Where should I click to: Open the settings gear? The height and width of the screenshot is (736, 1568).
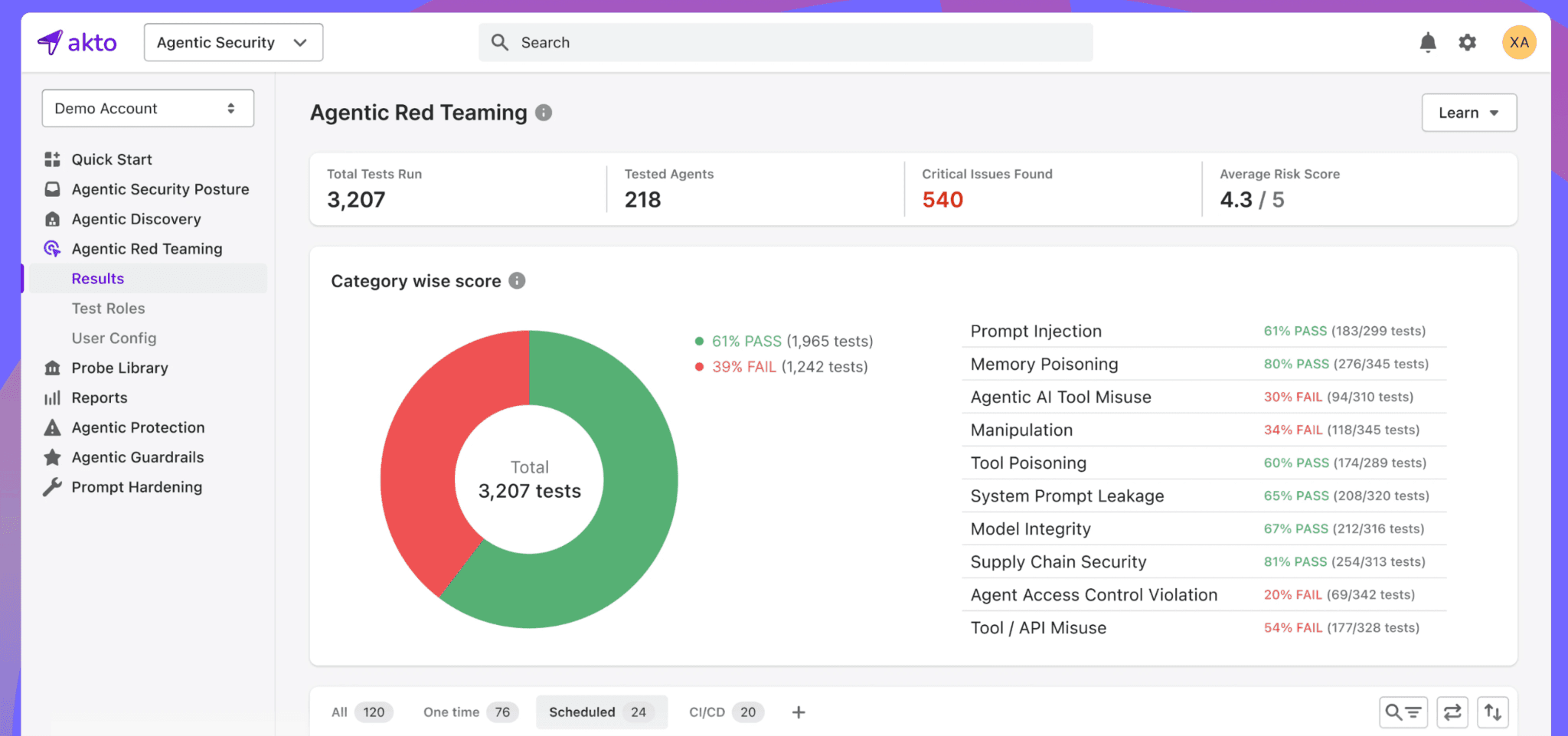[1467, 43]
